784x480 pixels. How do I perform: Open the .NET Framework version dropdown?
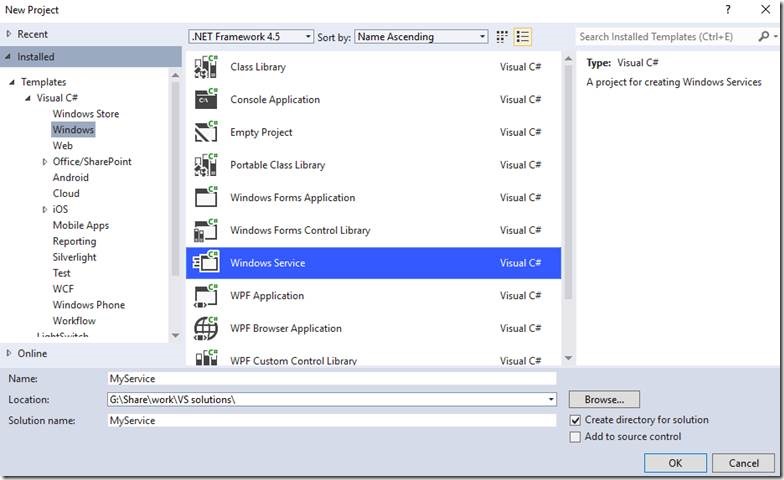[251, 36]
